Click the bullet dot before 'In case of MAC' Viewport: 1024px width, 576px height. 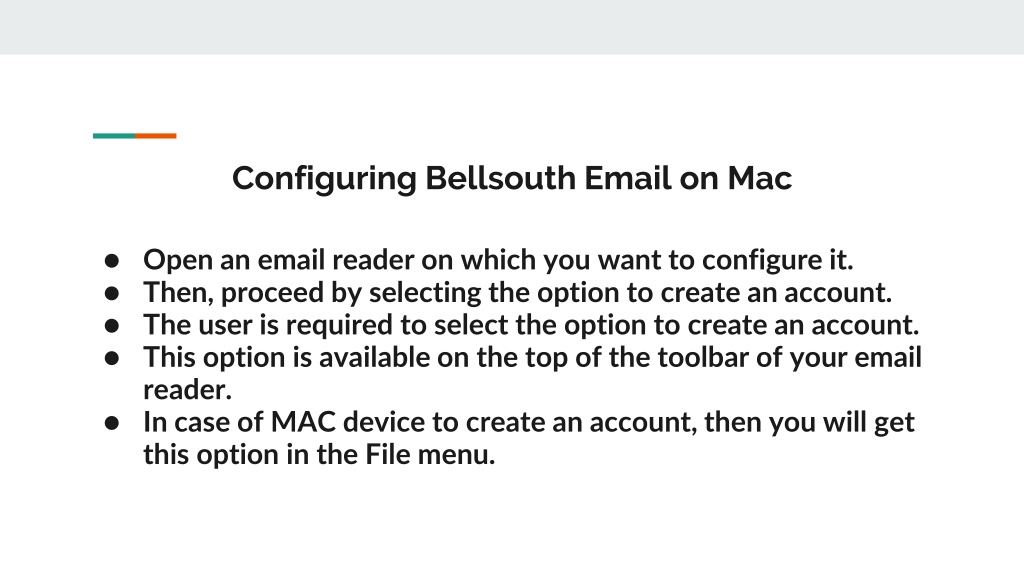coord(112,423)
